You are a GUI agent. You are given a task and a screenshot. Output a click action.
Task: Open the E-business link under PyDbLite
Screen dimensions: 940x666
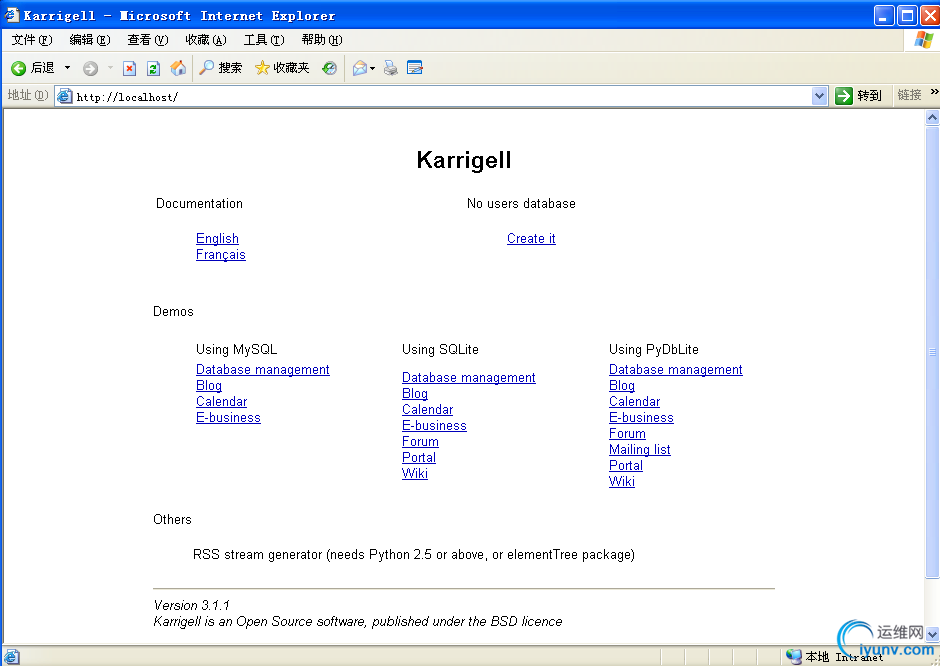641,418
